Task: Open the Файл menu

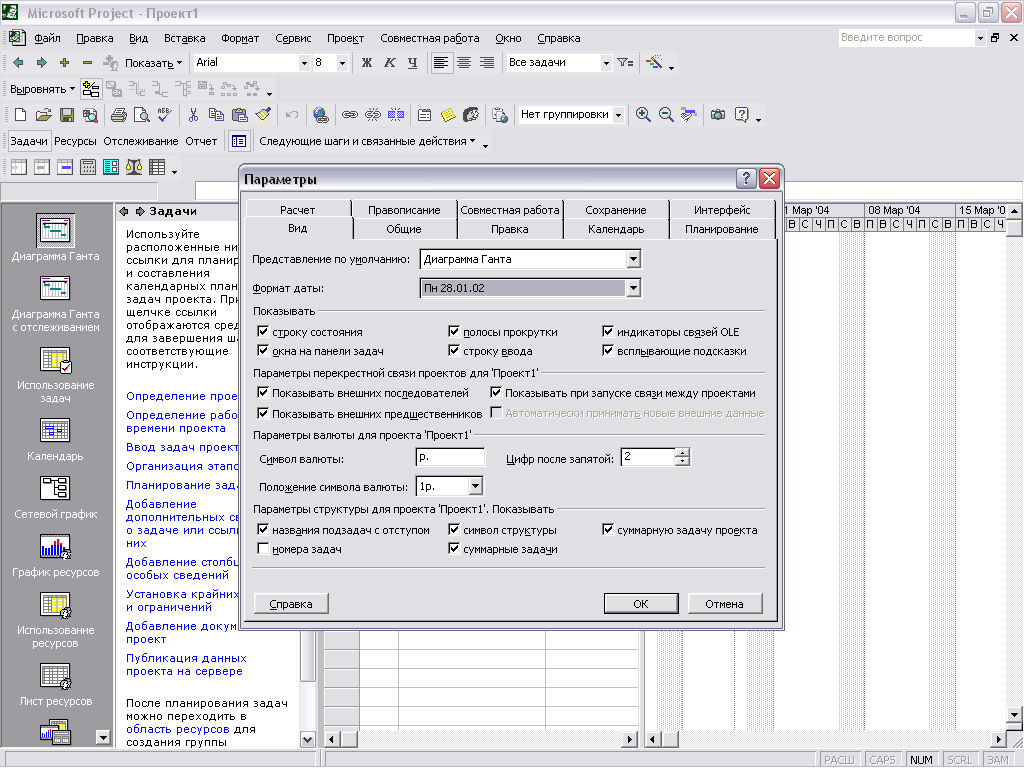Action: (x=47, y=39)
